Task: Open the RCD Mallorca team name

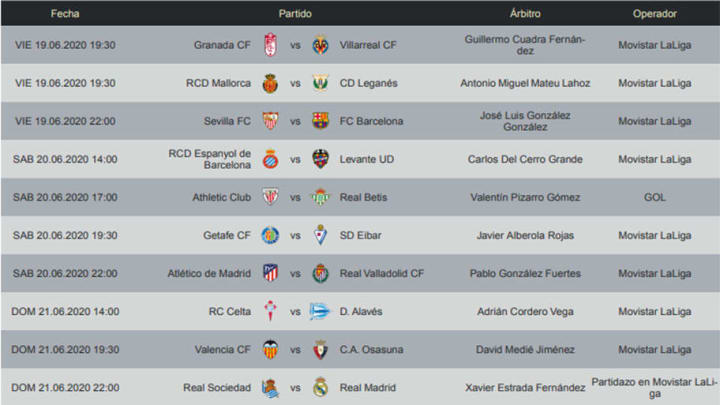Action: coord(218,83)
